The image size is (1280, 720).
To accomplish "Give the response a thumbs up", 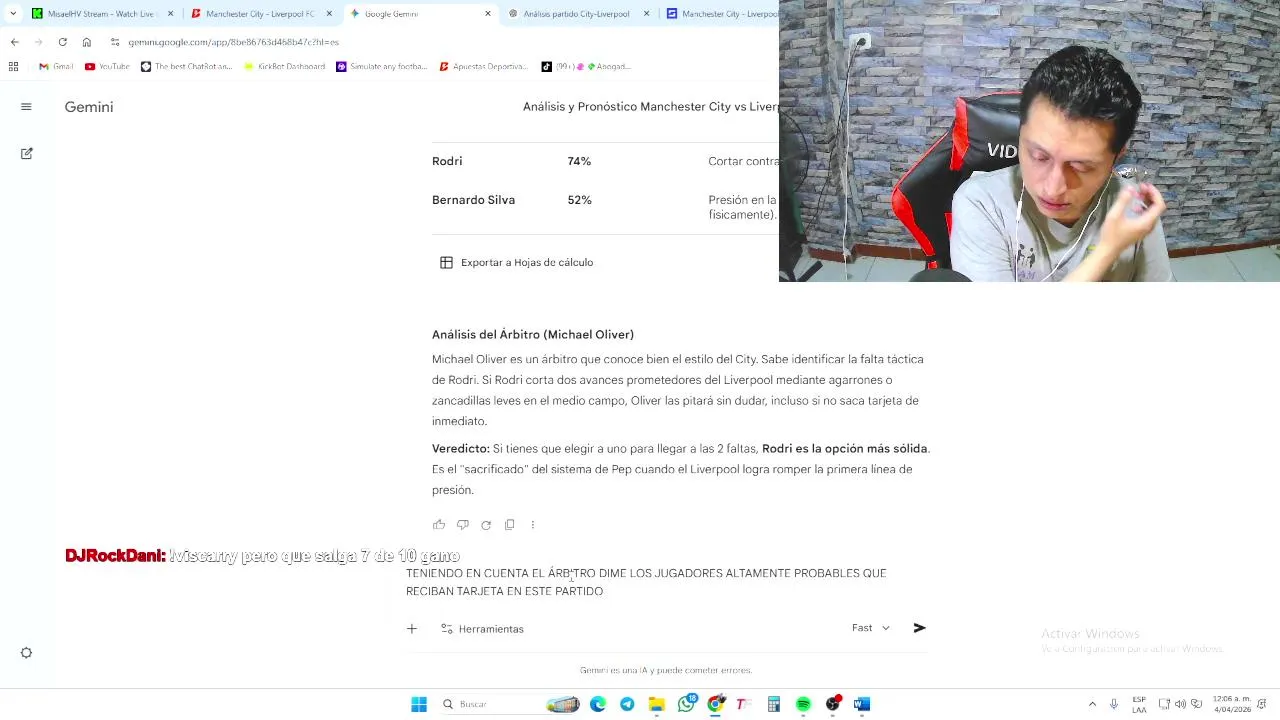I will pyautogui.click(x=439, y=524).
